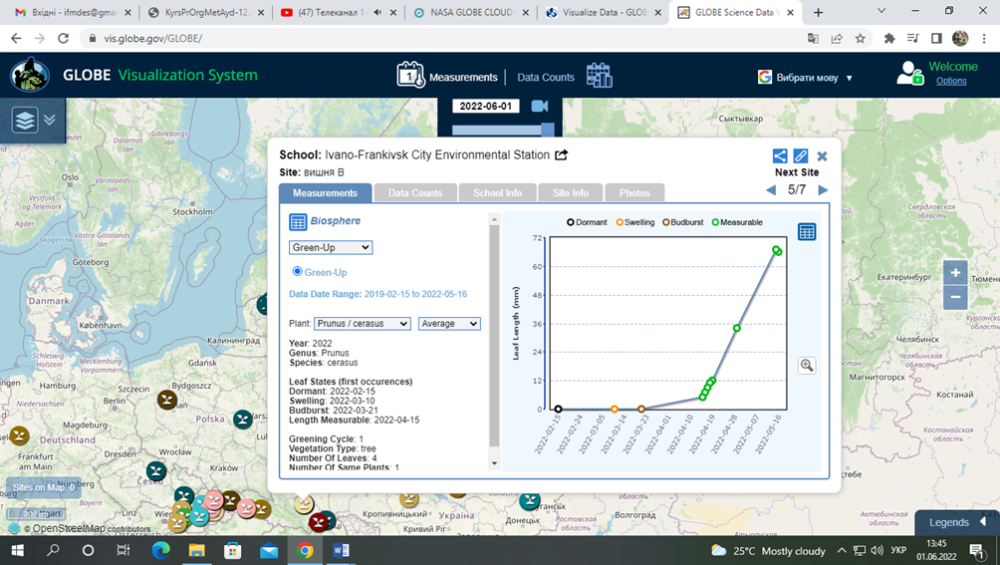The height and width of the screenshot is (565, 1000).
Task: Click the video camera animation icon
Action: [540, 106]
